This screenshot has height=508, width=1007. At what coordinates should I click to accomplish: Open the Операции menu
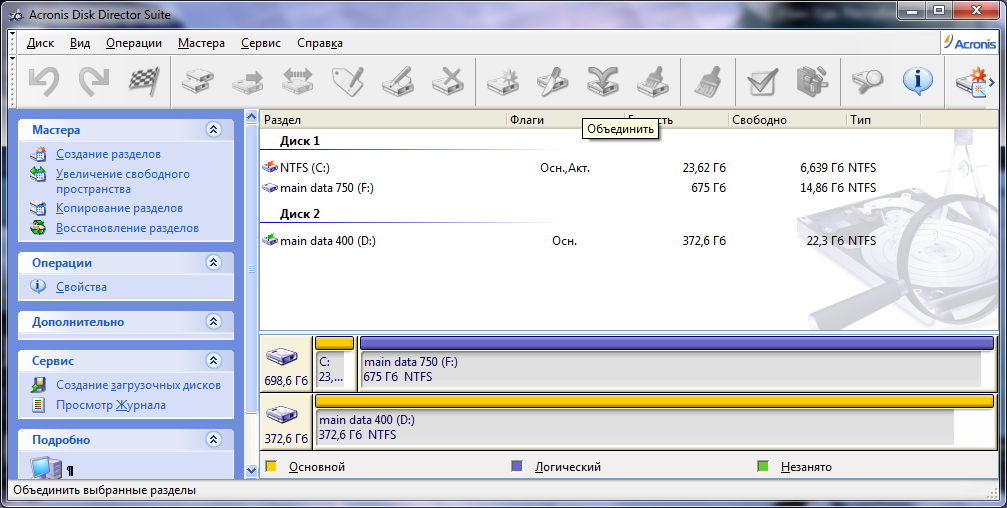134,43
